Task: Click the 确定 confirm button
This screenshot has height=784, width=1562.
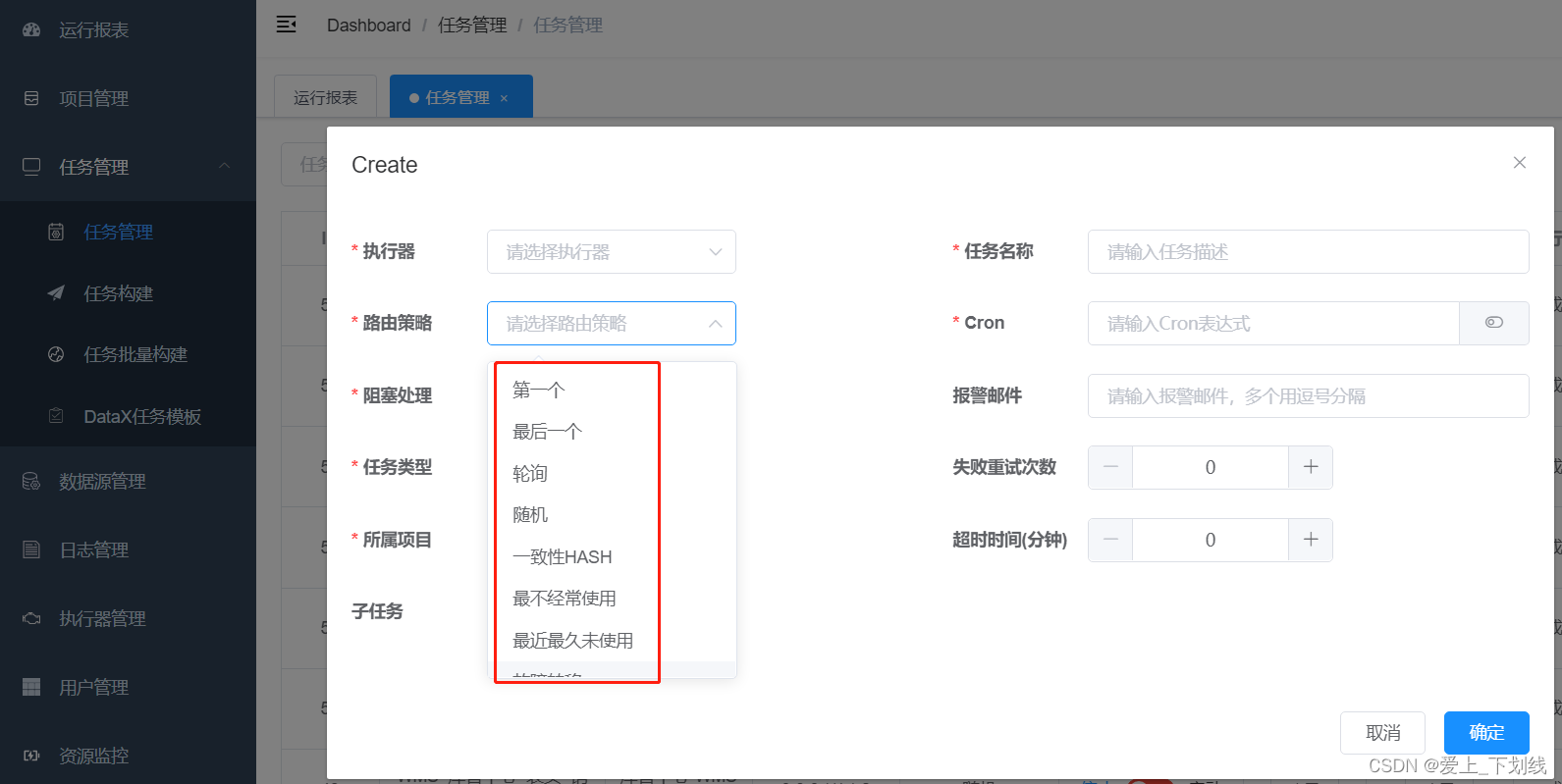Action: (1486, 733)
